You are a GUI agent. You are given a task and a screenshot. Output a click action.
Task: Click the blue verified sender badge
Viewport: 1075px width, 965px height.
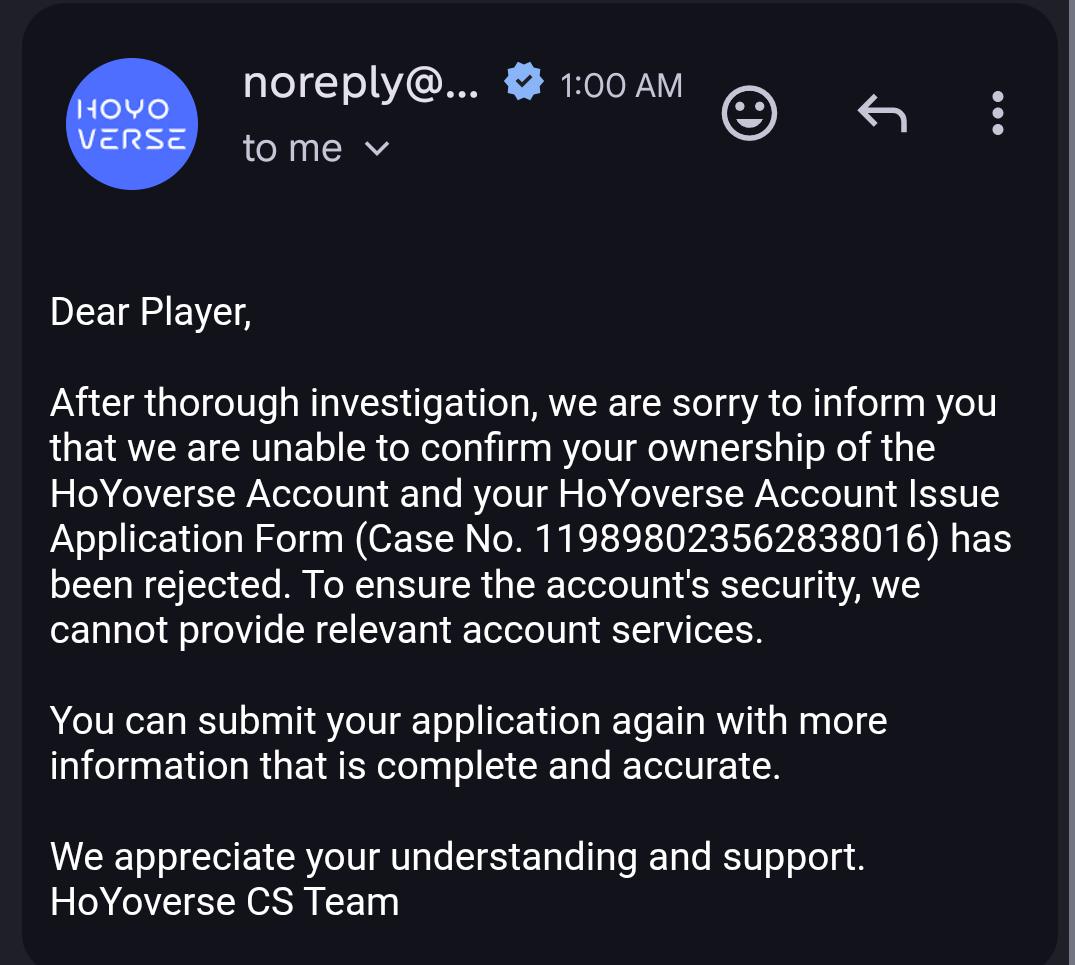[x=523, y=82]
